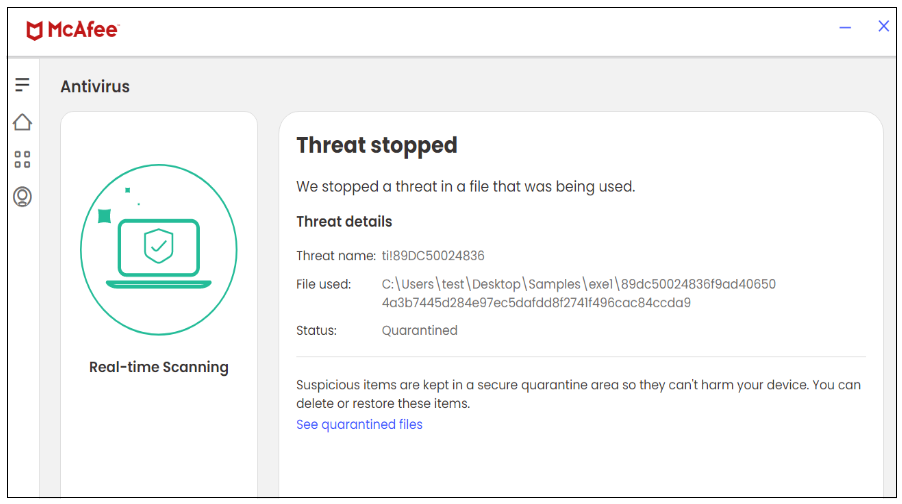Click the checkmark shield on the laptop
The height and width of the screenshot is (504, 902).
(x=158, y=245)
